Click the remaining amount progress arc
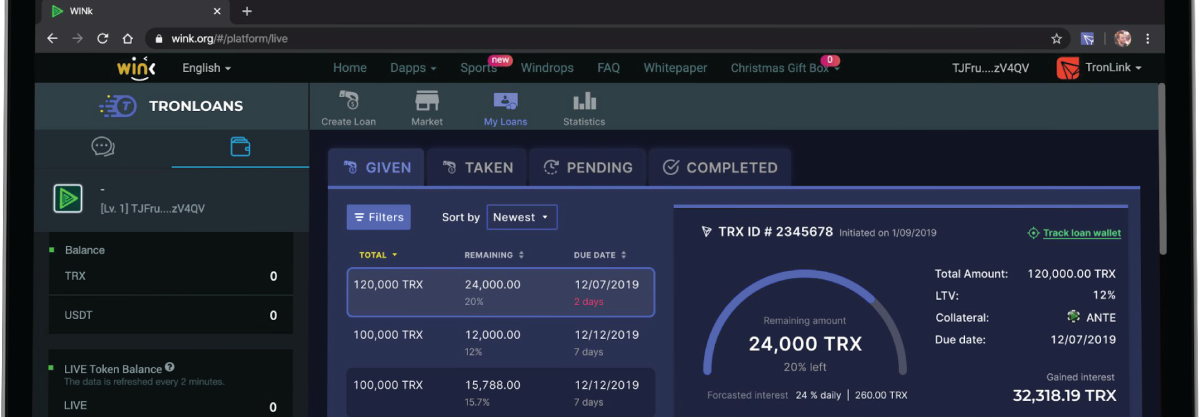Viewport: 1200px width, 417px height. click(x=805, y=320)
